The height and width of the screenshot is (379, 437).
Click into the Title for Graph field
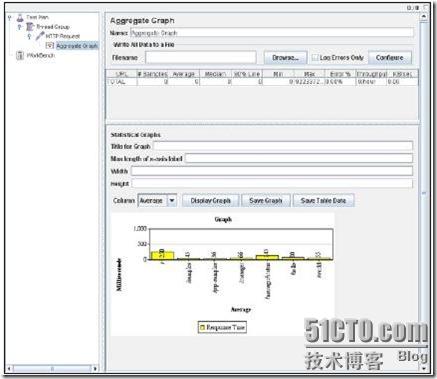coord(283,146)
